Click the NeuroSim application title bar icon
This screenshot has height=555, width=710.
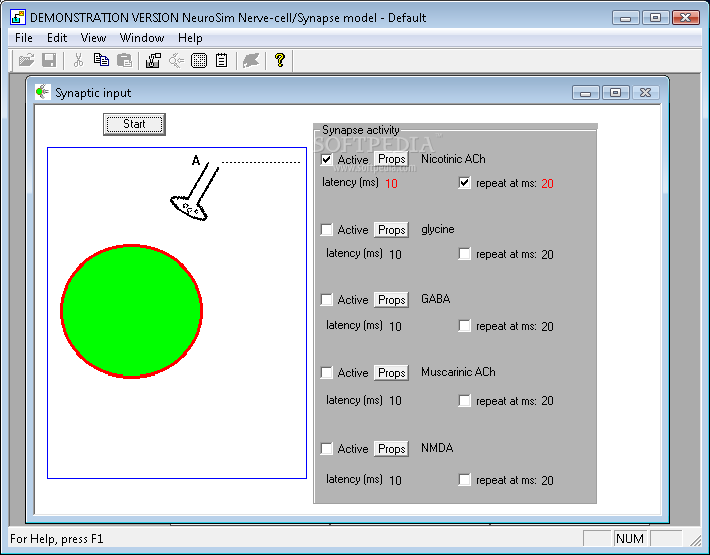click(x=17, y=18)
